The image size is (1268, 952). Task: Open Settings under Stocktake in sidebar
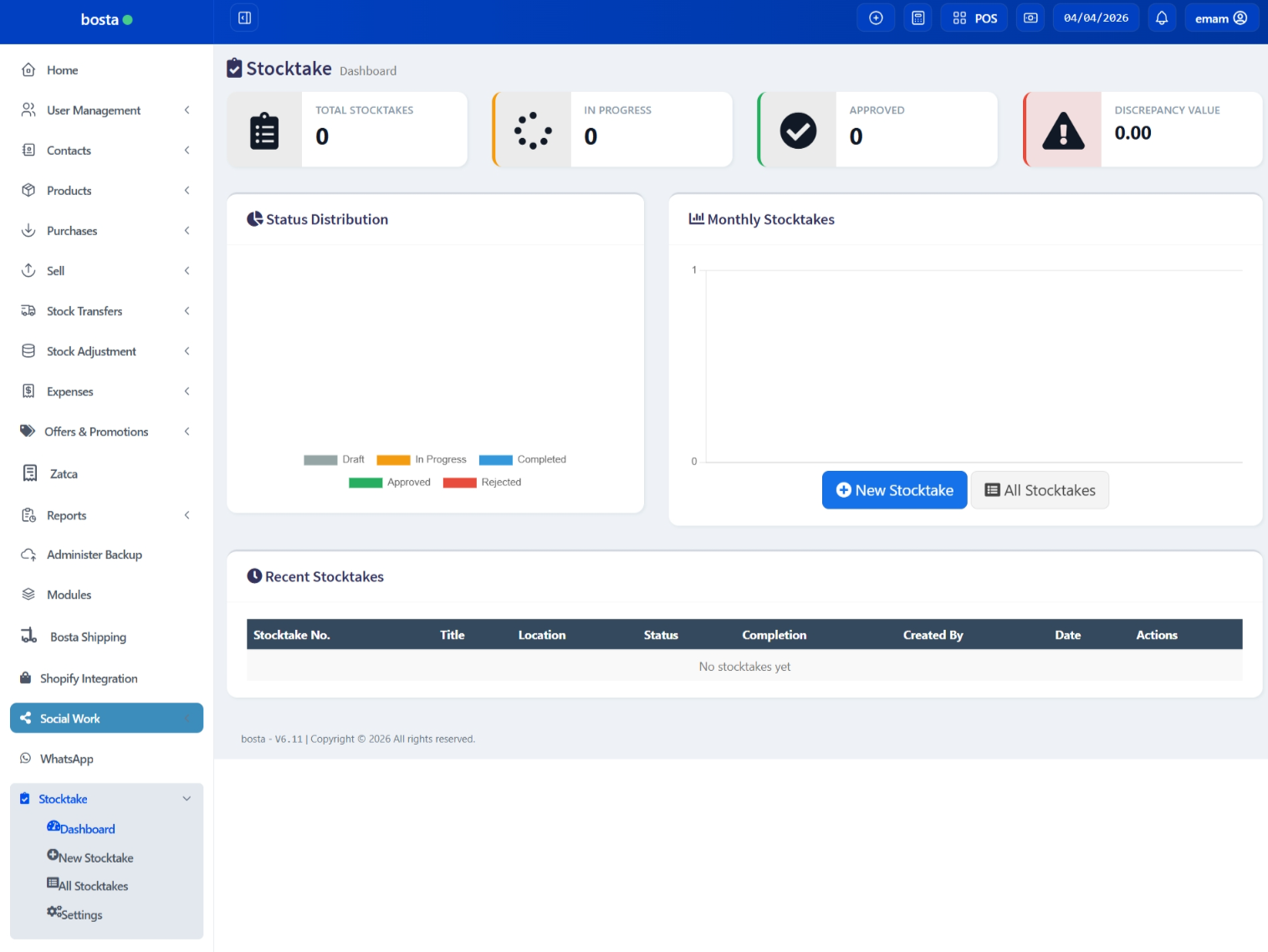[x=81, y=914]
